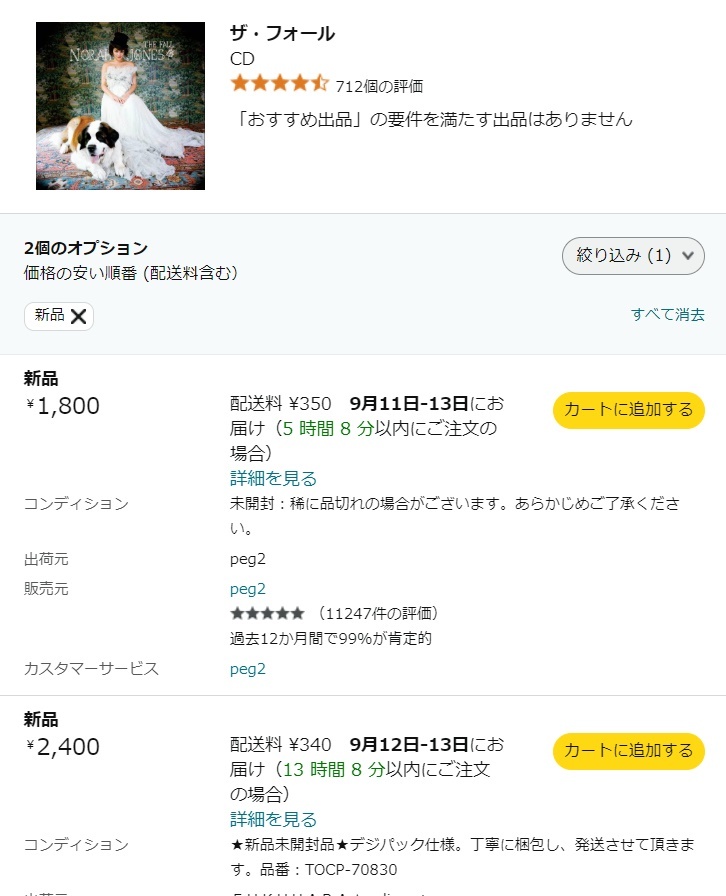Open the 712 ratings count link
726x896 pixels.
coord(379,86)
